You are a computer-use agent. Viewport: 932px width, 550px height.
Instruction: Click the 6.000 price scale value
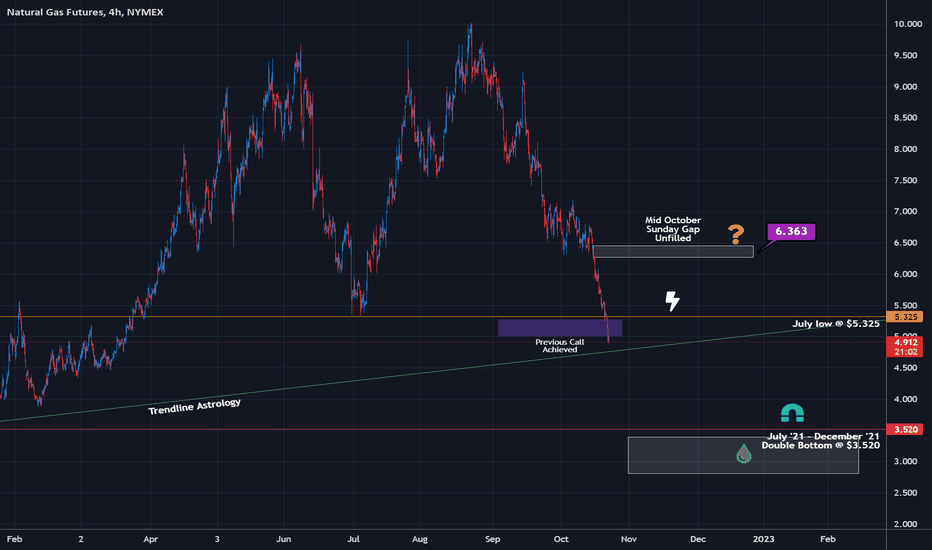tap(905, 274)
